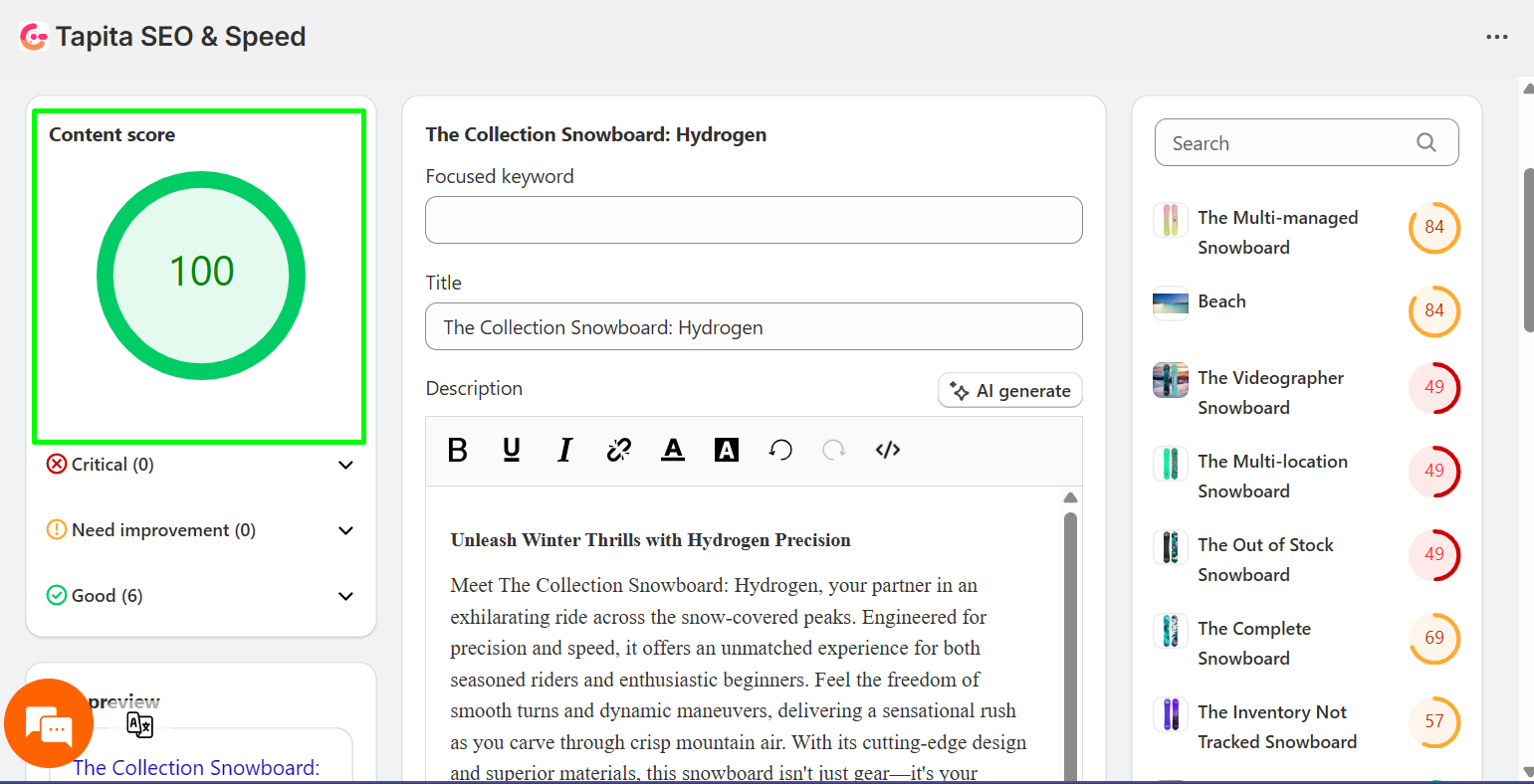Open the chat support bubble
The width and height of the screenshot is (1534, 784).
49,723
